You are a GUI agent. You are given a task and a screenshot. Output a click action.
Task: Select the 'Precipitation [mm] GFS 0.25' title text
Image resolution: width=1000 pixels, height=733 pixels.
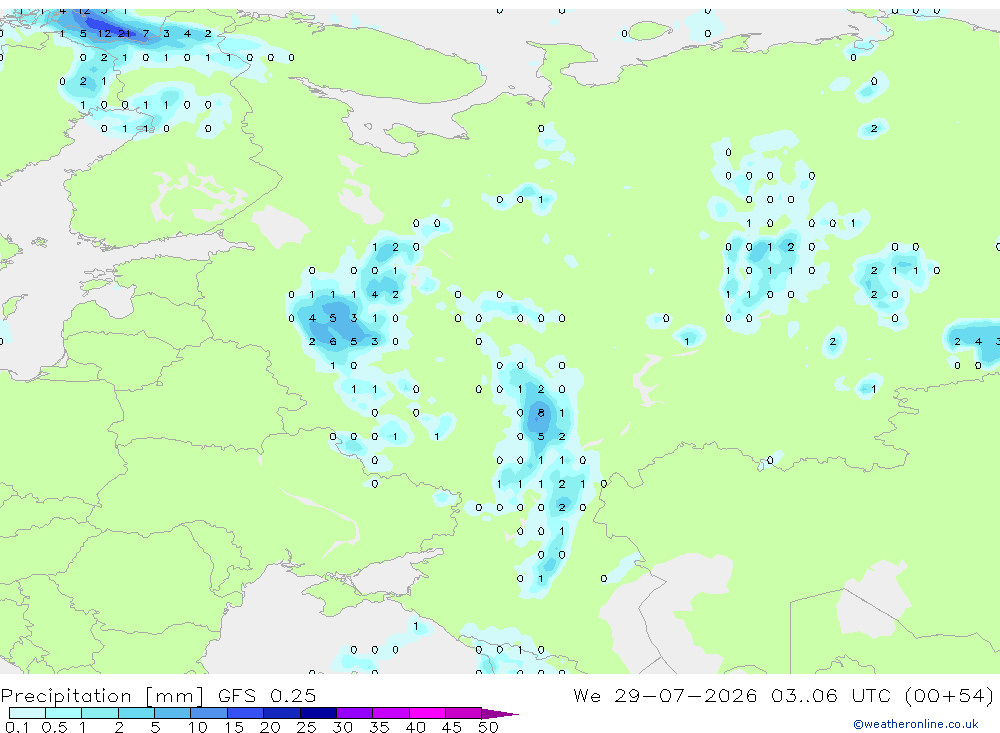point(158,696)
